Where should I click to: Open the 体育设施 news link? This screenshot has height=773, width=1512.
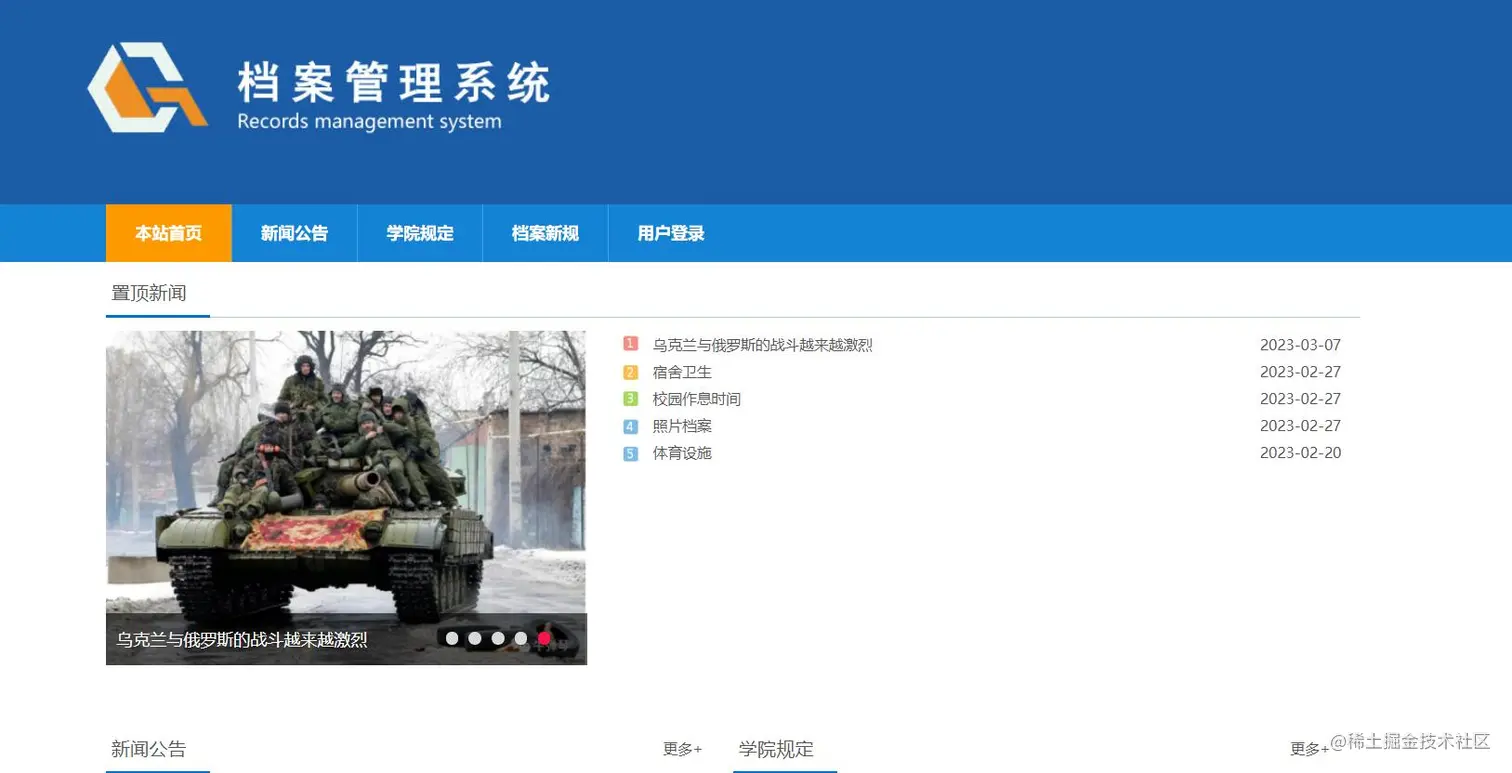click(x=682, y=453)
